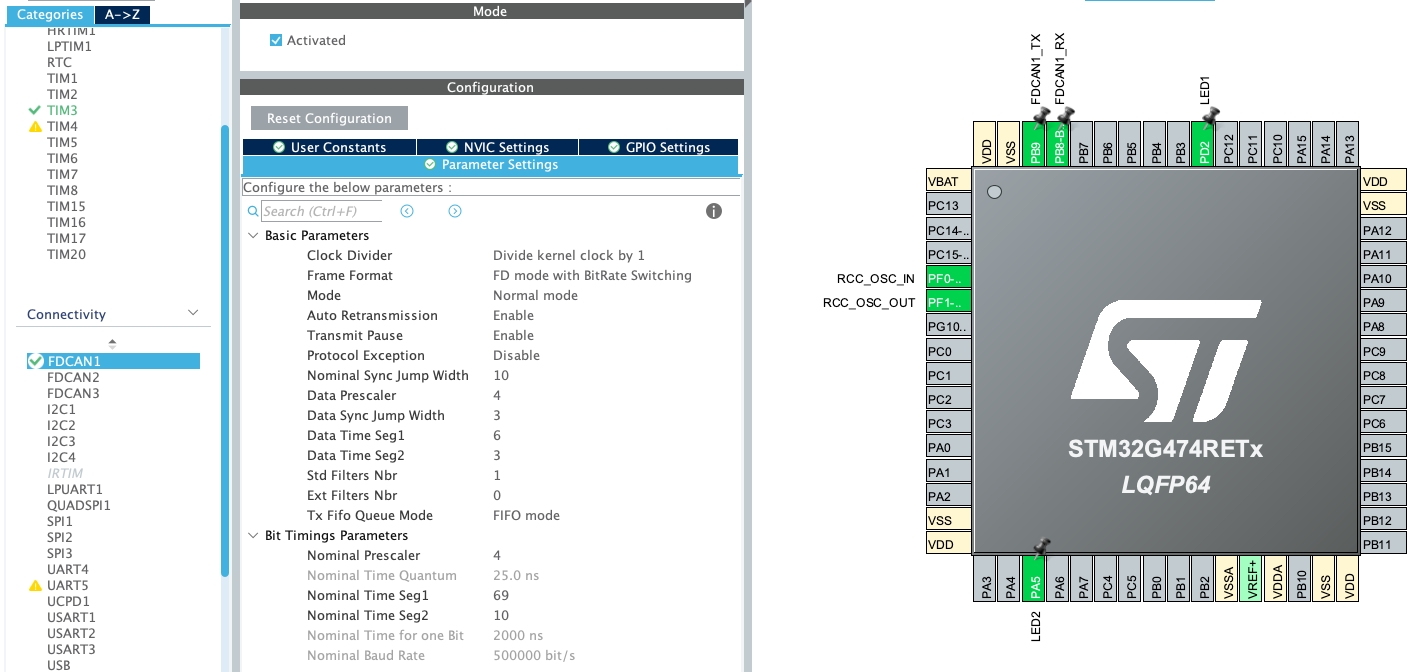Click the pushpin icon on pin PD2

(1210, 118)
